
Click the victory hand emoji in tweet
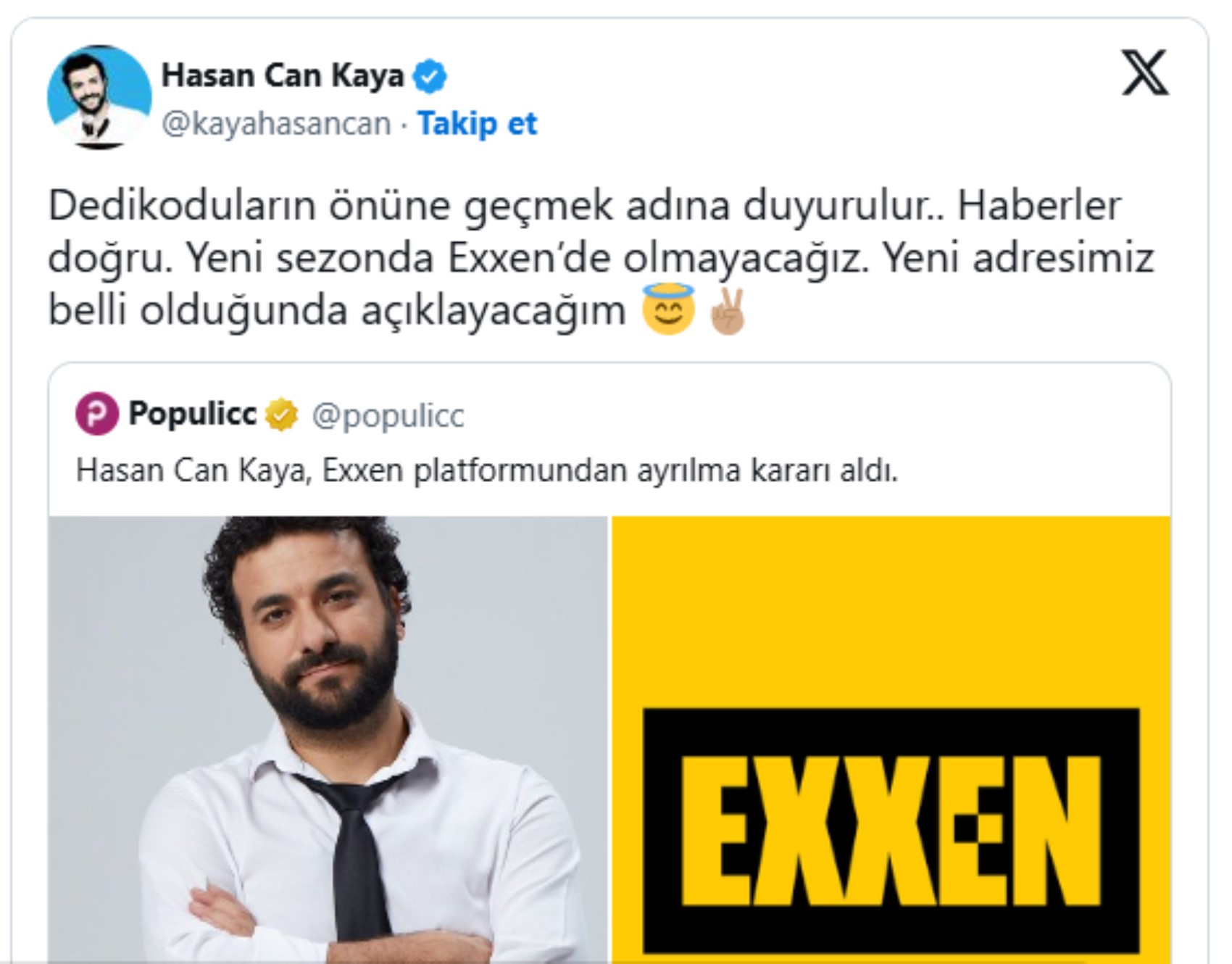(x=728, y=312)
